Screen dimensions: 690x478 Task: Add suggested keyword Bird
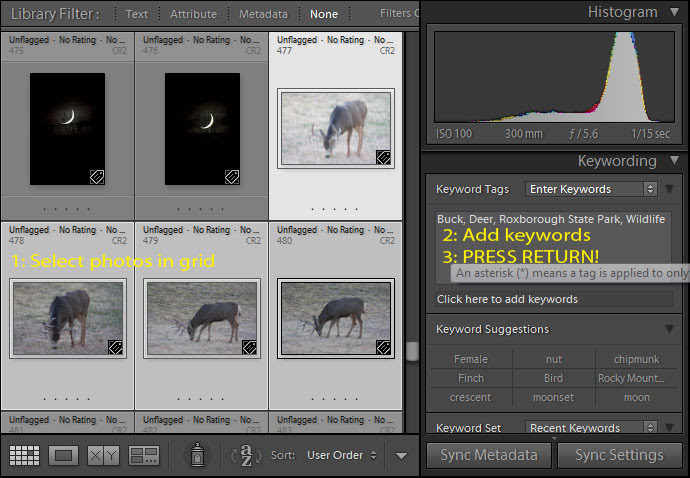(554, 378)
